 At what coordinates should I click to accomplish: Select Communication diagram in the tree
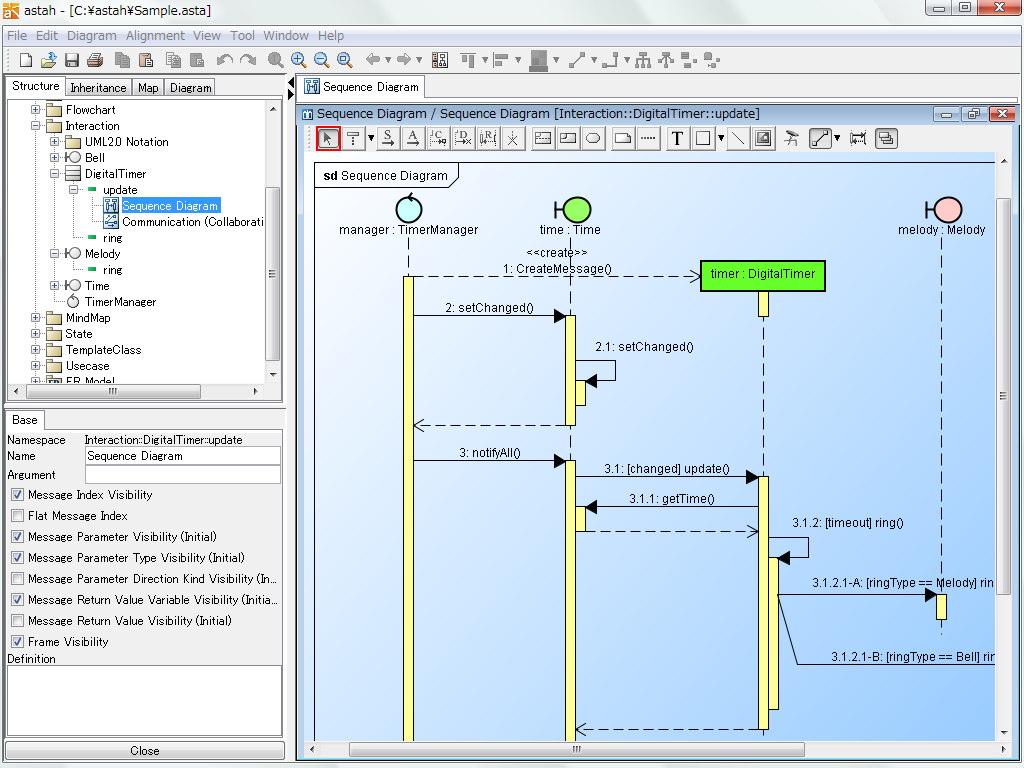tap(192, 222)
